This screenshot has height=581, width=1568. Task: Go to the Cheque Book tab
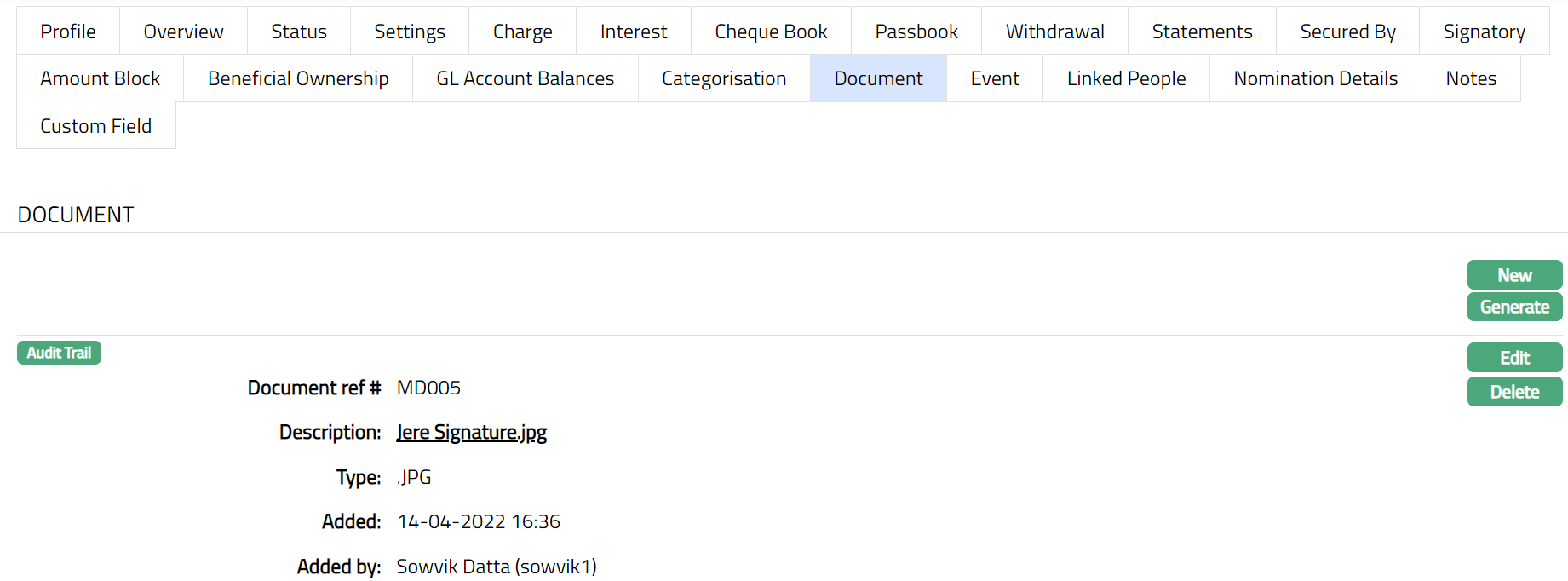(x=771, y=32)
